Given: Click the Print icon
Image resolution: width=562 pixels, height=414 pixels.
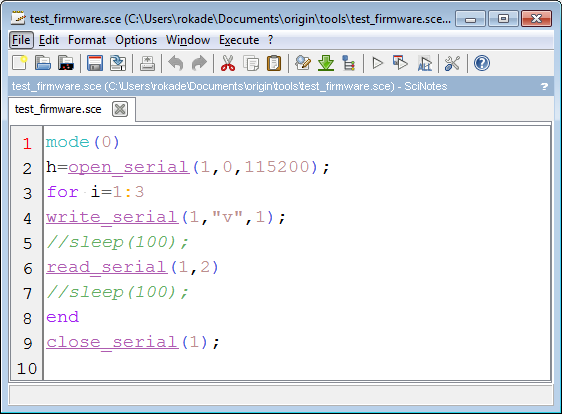Looking at the screenshot, I should point(147,63).
